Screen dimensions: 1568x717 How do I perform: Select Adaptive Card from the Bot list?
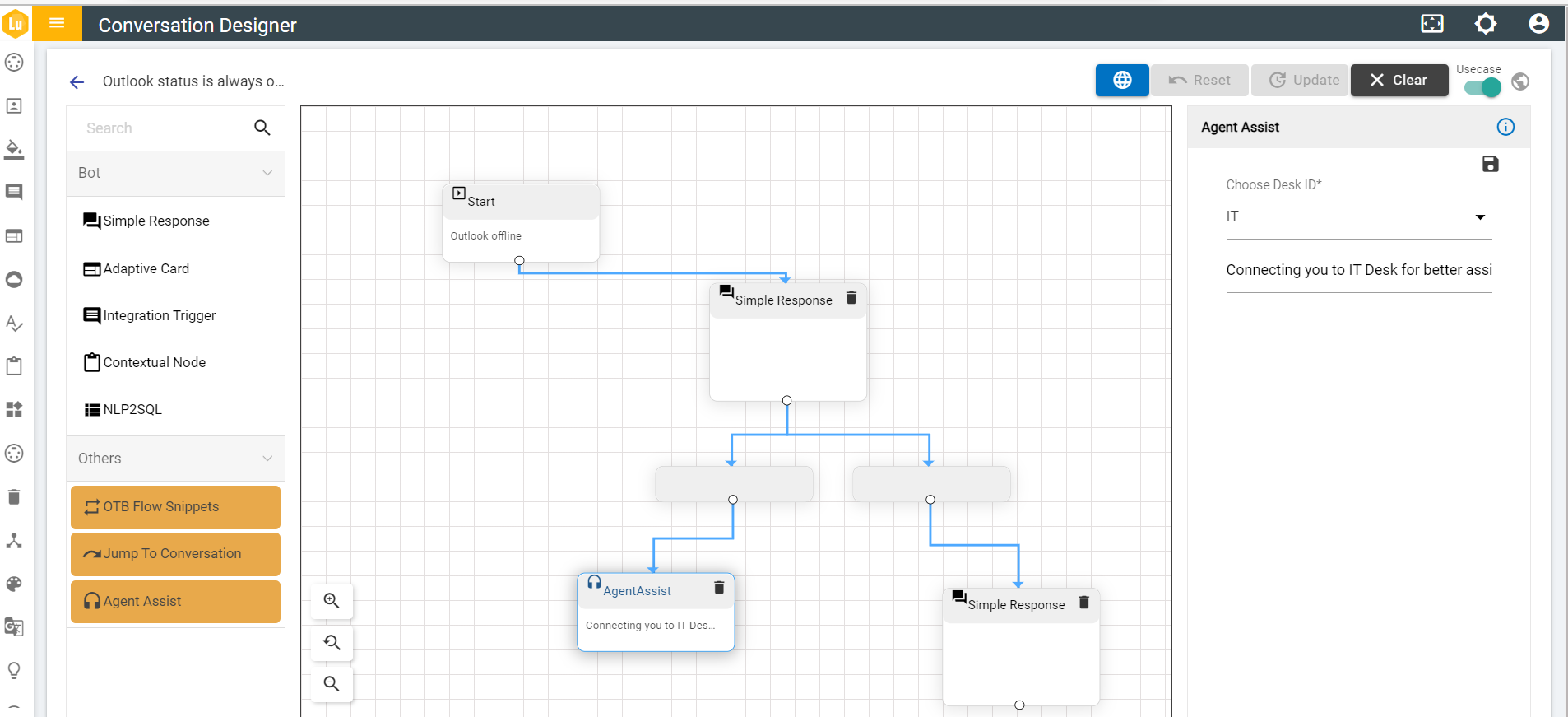146,268
